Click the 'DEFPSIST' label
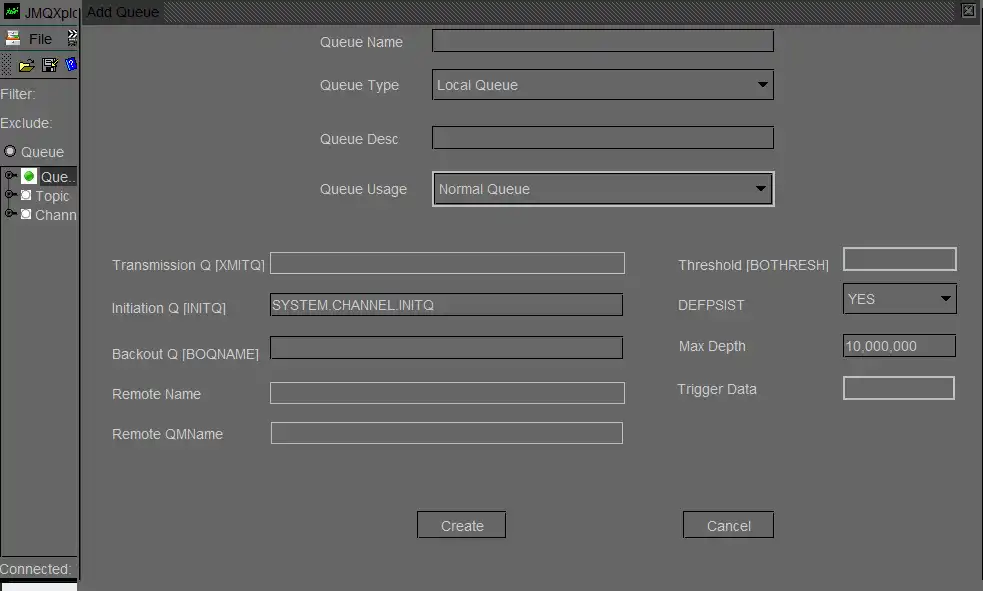The width and height of the screenshot is (983, 591). click(x=711, y=305)
